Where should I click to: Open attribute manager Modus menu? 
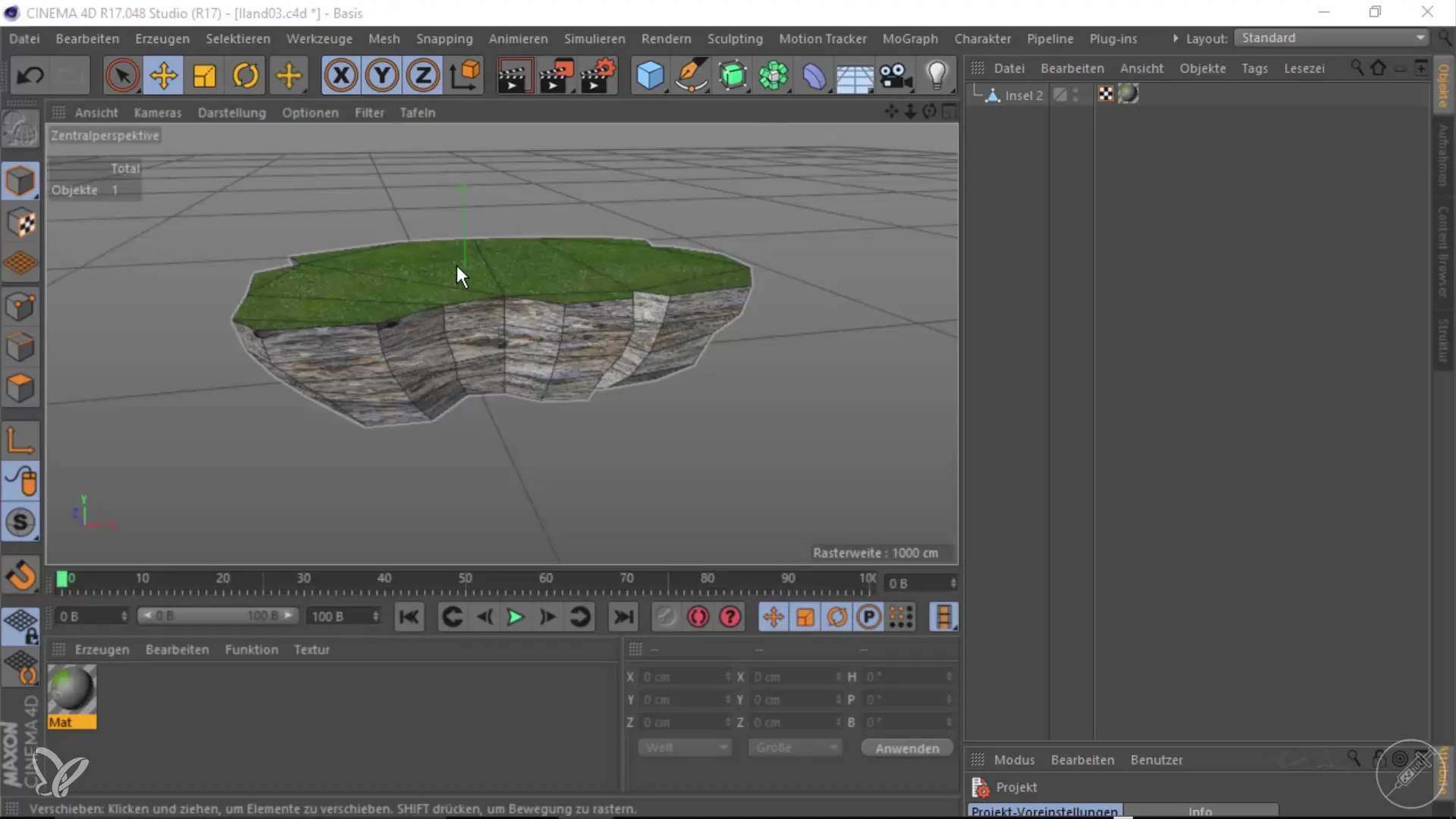(1014, 760)
